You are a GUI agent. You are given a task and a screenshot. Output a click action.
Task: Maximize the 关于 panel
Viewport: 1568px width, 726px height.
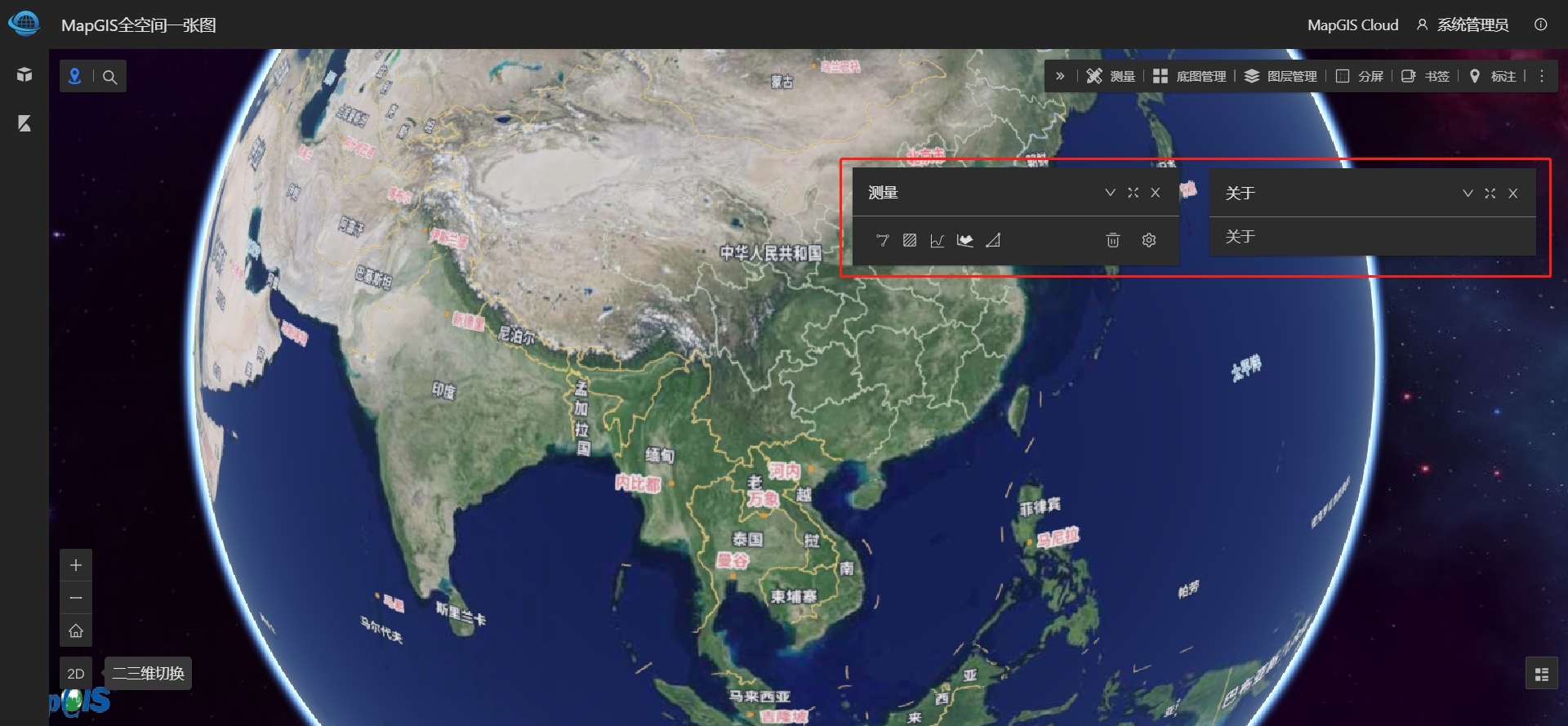click(1490, 194)
